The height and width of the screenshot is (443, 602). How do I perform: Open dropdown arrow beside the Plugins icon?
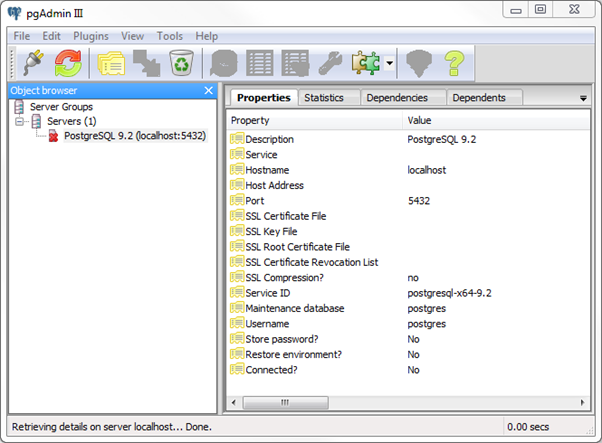pos(389,63)
